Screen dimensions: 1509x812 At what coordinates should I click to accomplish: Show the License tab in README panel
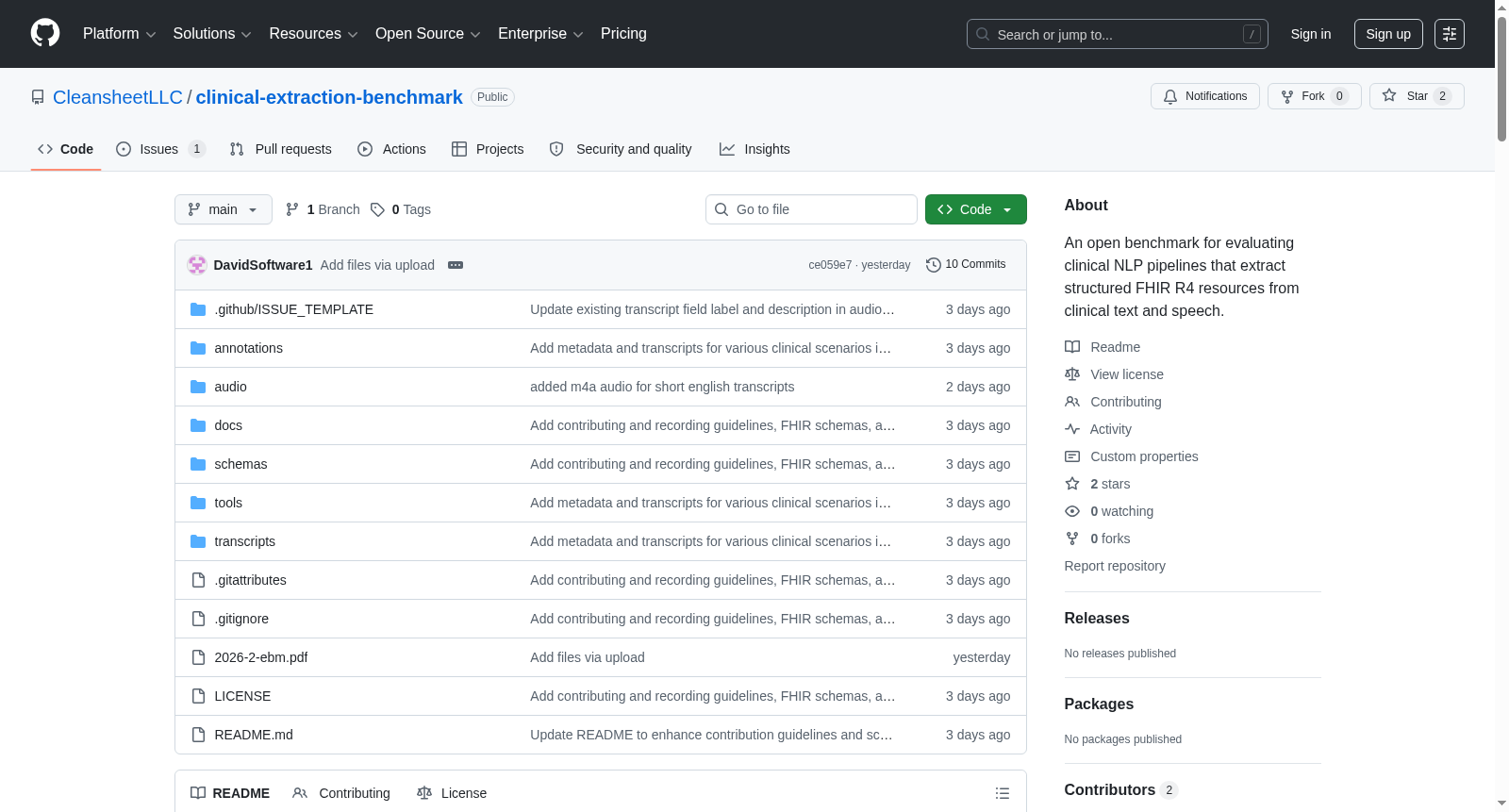tap(452, 793)
